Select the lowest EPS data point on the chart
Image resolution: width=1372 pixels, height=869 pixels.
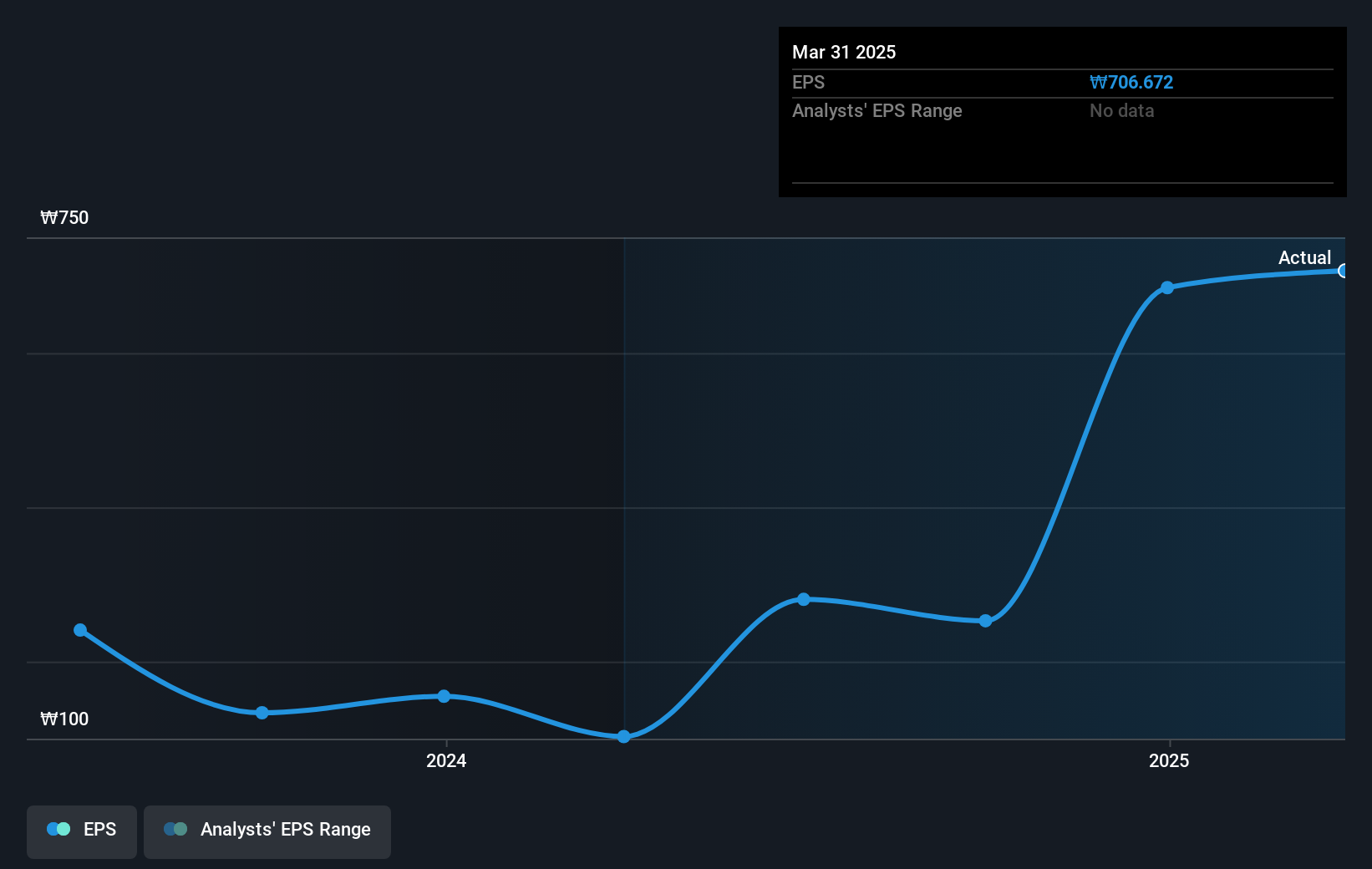(x=623, y=736)
